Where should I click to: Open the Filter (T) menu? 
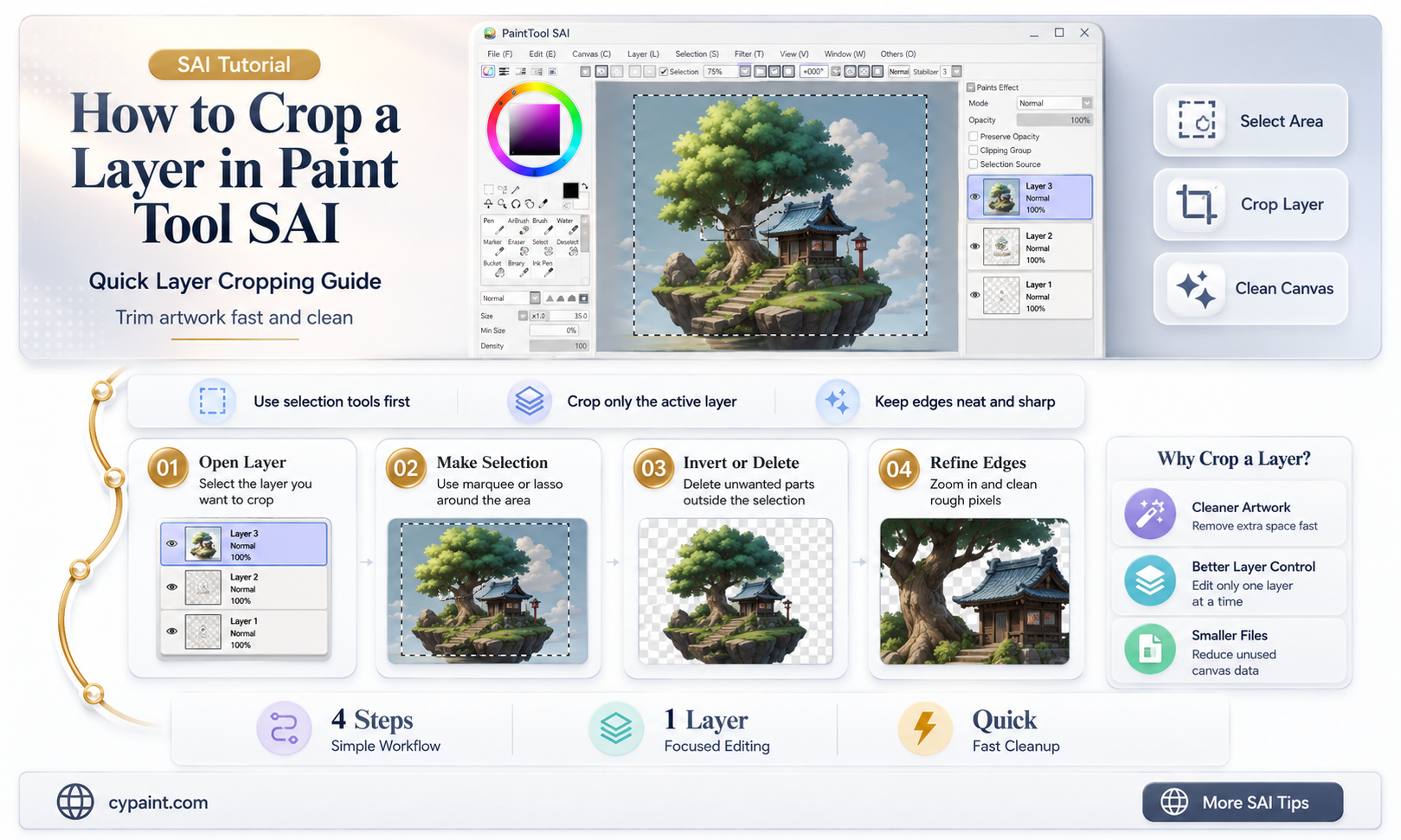pyautogui.click(x=749, y=54)
